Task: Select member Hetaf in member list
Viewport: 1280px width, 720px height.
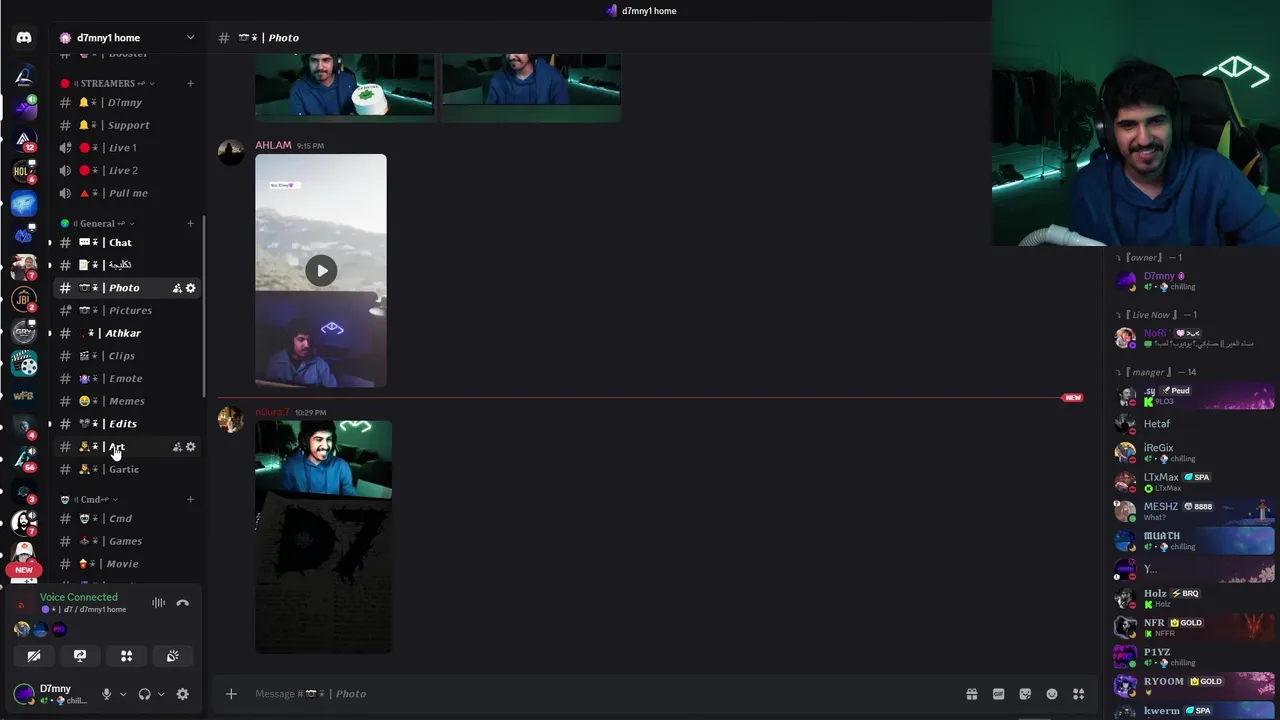Action: pyautogui.click(x=1195, y=424)
